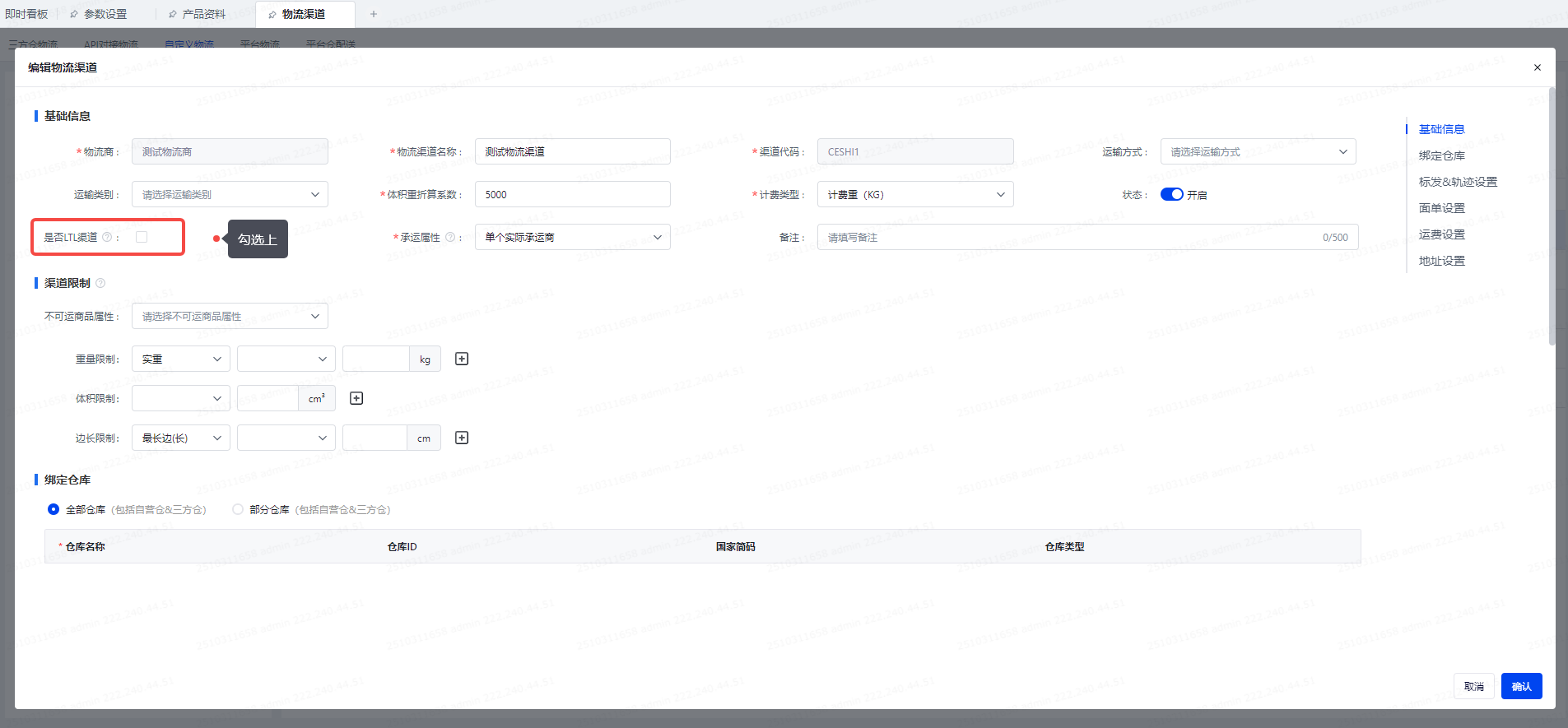Click the 渠道代码 field
This screenshot has height=728, width=1568.
[x=915, y=151]
